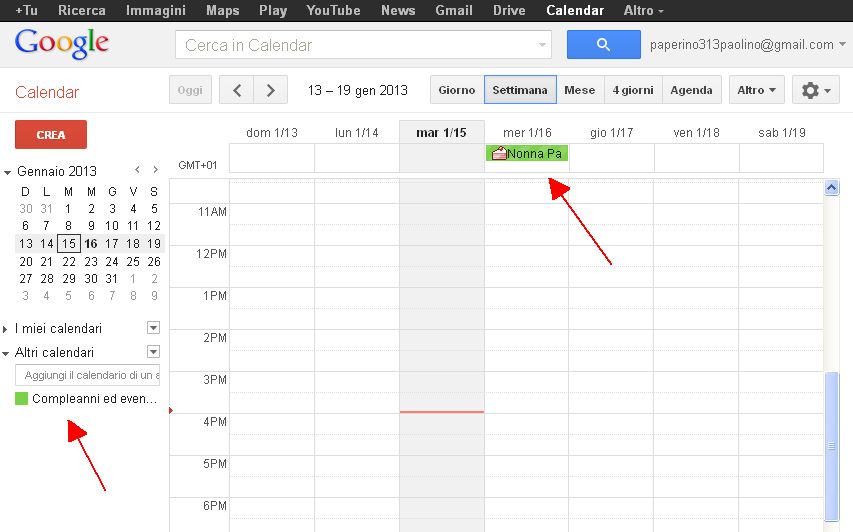Open the Altro view options dropdown
The width and height of the screenshot is (853, 532).
(x=756, y=90)
